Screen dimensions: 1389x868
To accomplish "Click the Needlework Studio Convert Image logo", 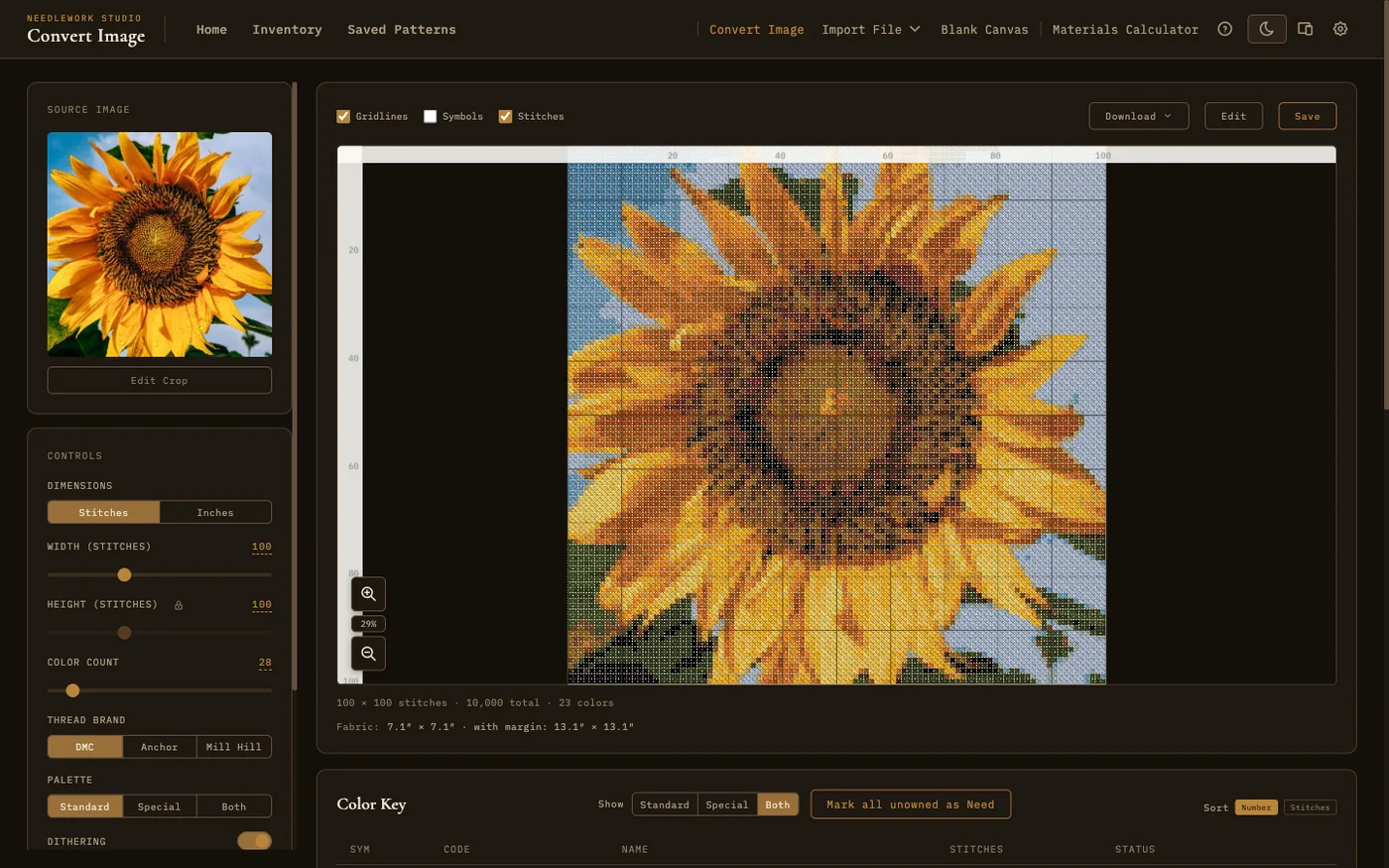I will (x=85, y=30).
